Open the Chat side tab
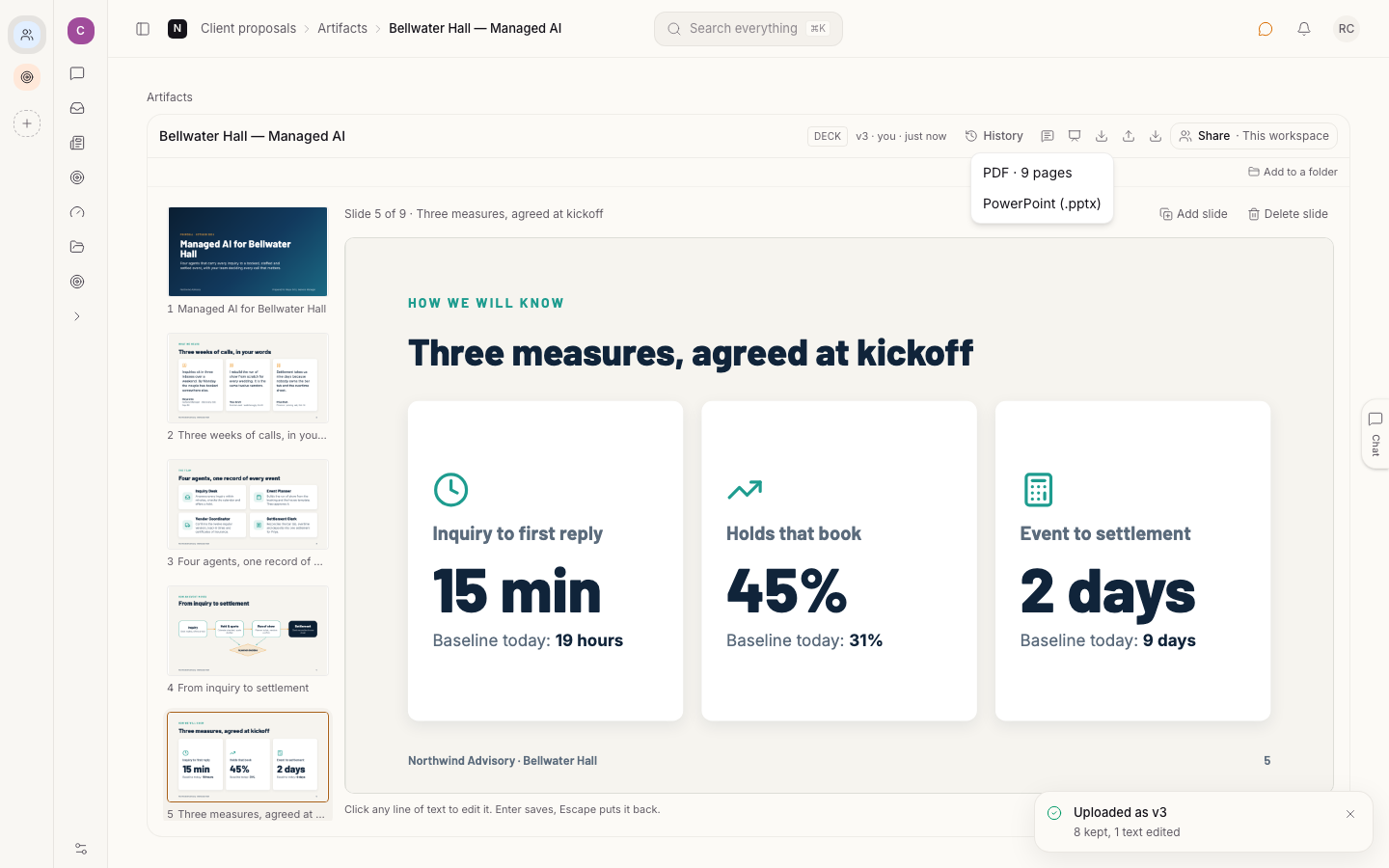1389x868 pixels. click(x=1375, y=434)
